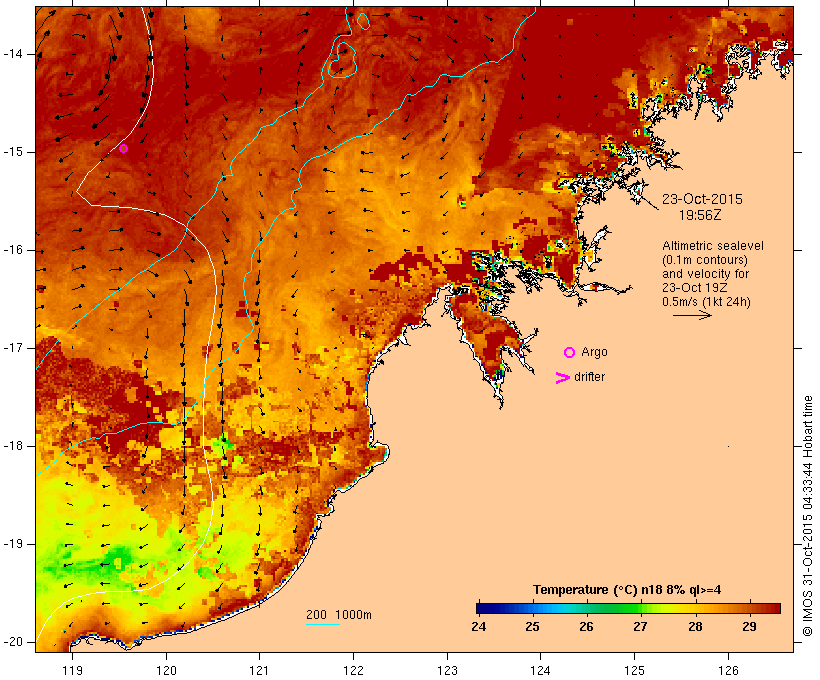Click the velocity scale arrow under the 0.5m/s label
820x680 pixels.
[x=692, y=315]
